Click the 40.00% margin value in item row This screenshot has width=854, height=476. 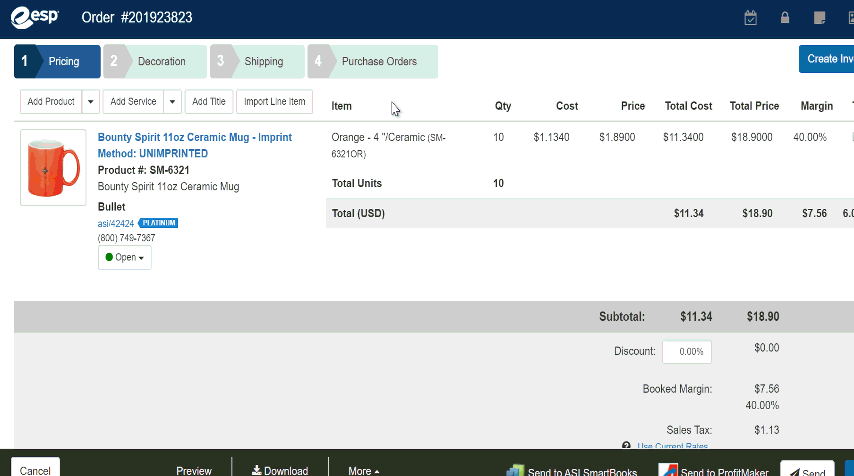[810, 137]
